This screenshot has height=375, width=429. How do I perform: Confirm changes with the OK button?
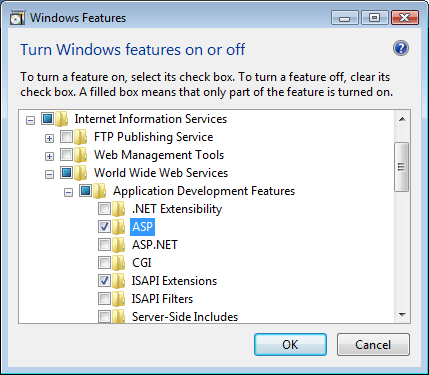(290, 345)
